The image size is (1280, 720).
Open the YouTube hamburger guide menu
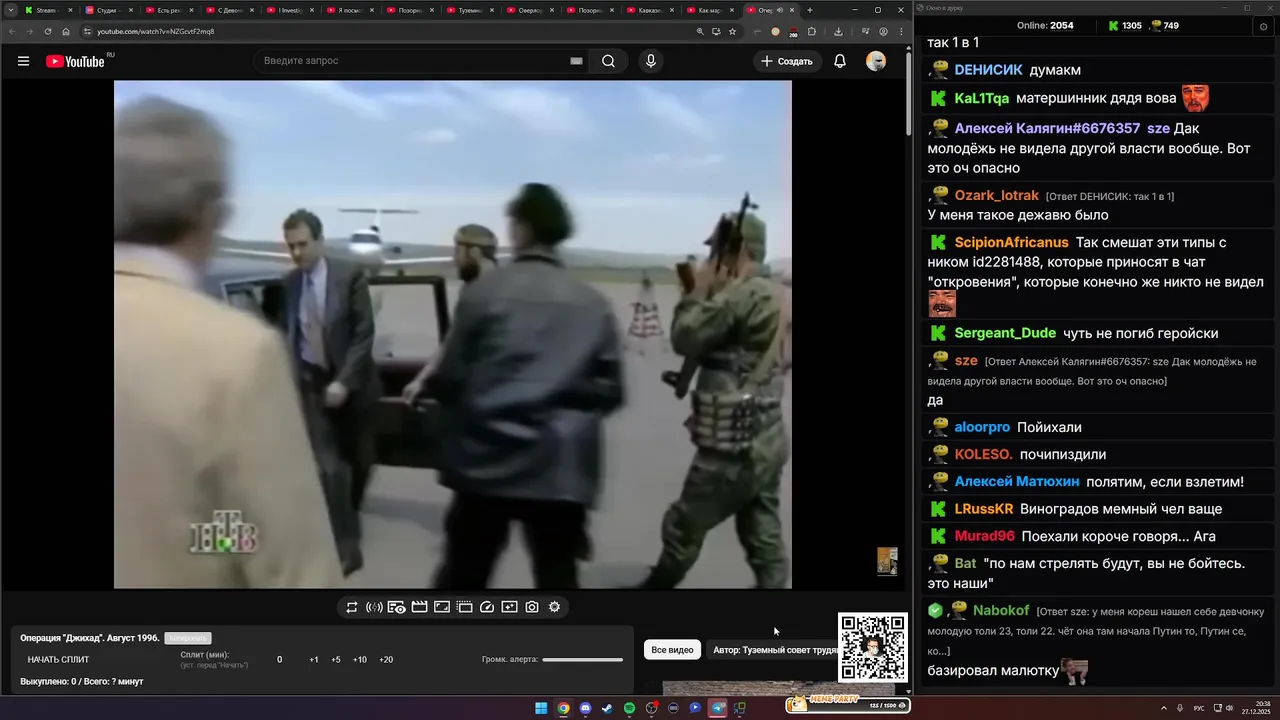coord(23,61)
